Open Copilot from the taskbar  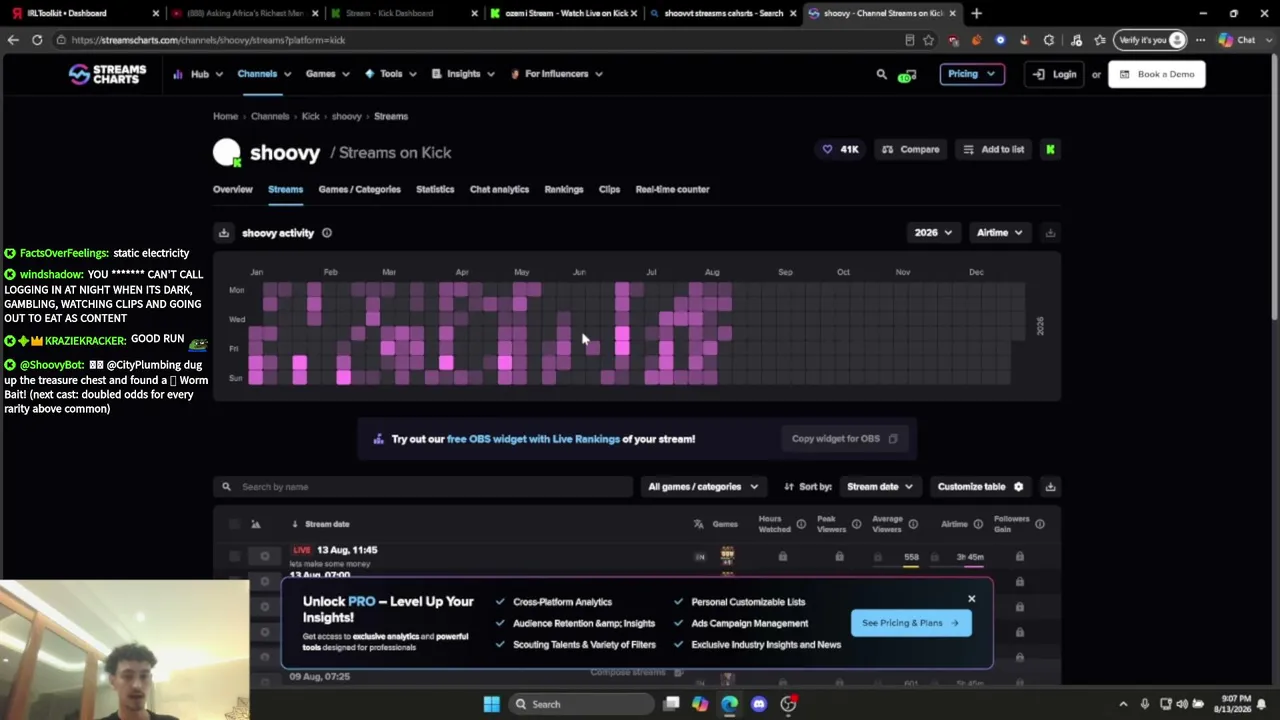coord(700,704)
